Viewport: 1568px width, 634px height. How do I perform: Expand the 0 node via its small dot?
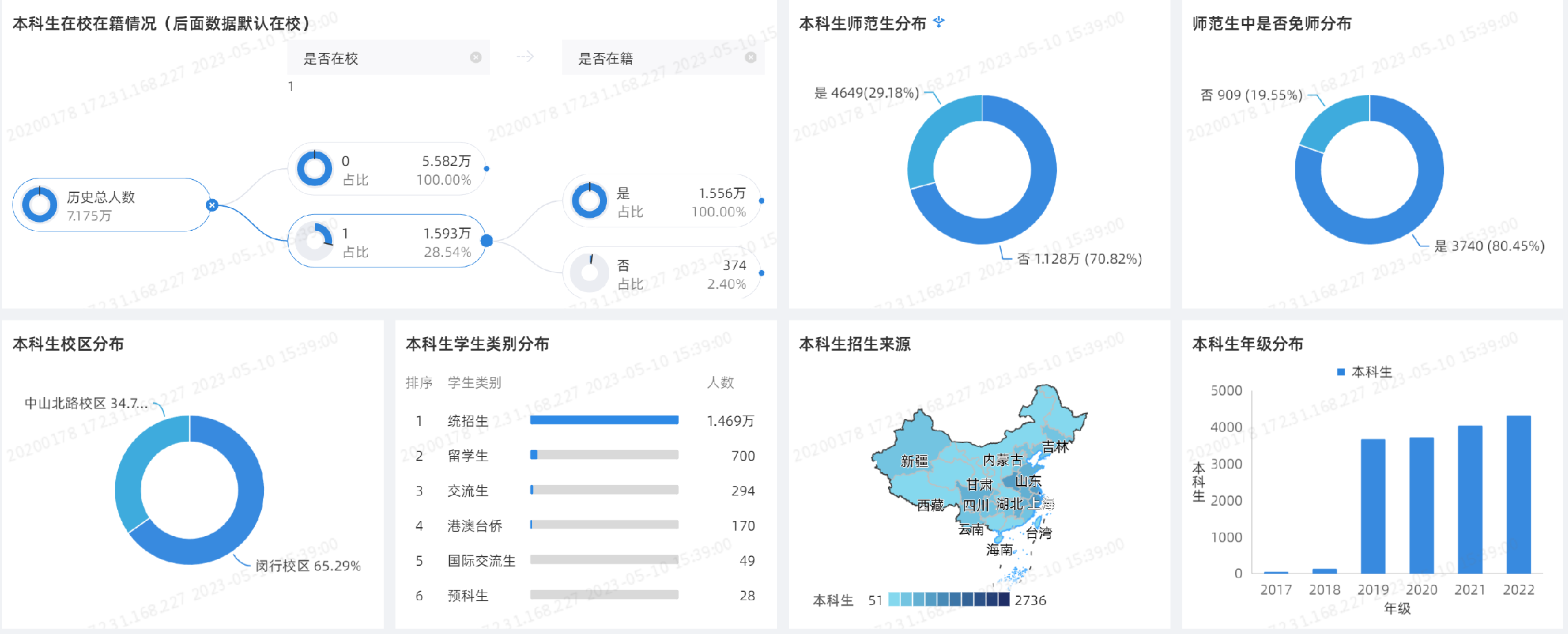point(486,168)
